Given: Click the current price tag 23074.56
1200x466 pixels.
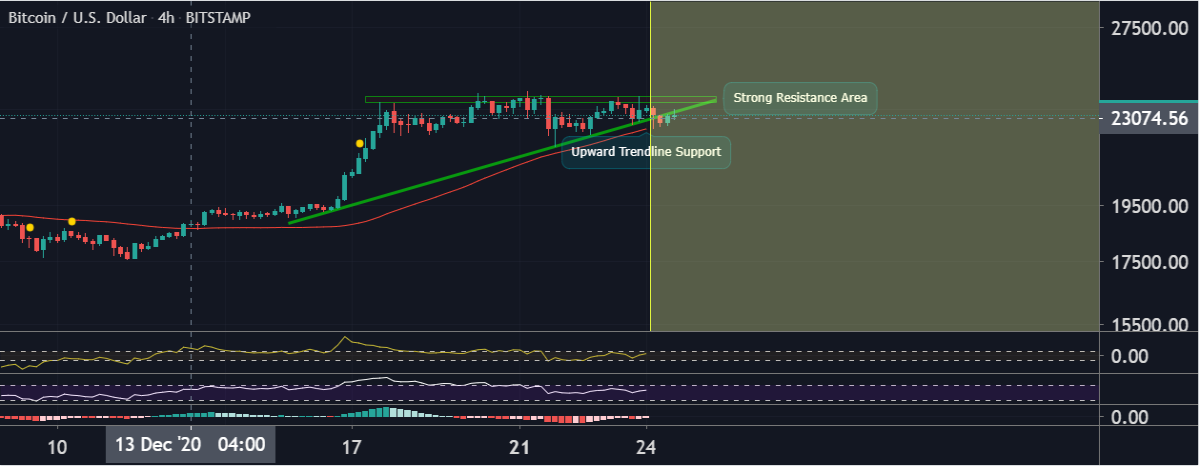Looking at the screenshot, I should [x=1148, y=118].
